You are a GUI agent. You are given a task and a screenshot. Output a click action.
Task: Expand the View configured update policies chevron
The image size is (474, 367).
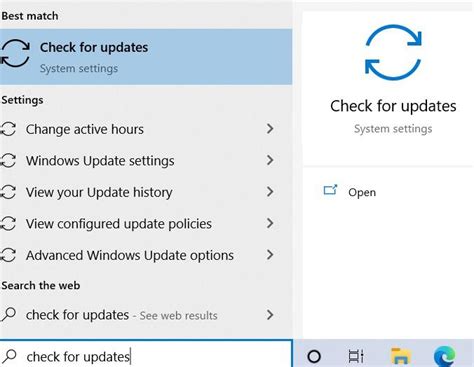click(270, 223)
